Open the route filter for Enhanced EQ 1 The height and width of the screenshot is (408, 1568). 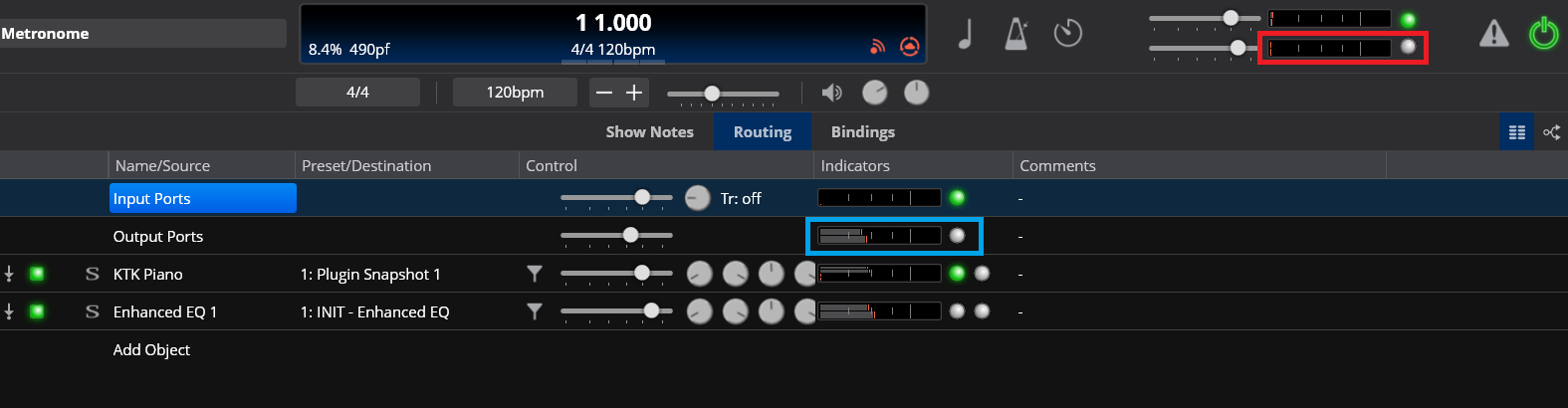(535, 311)
